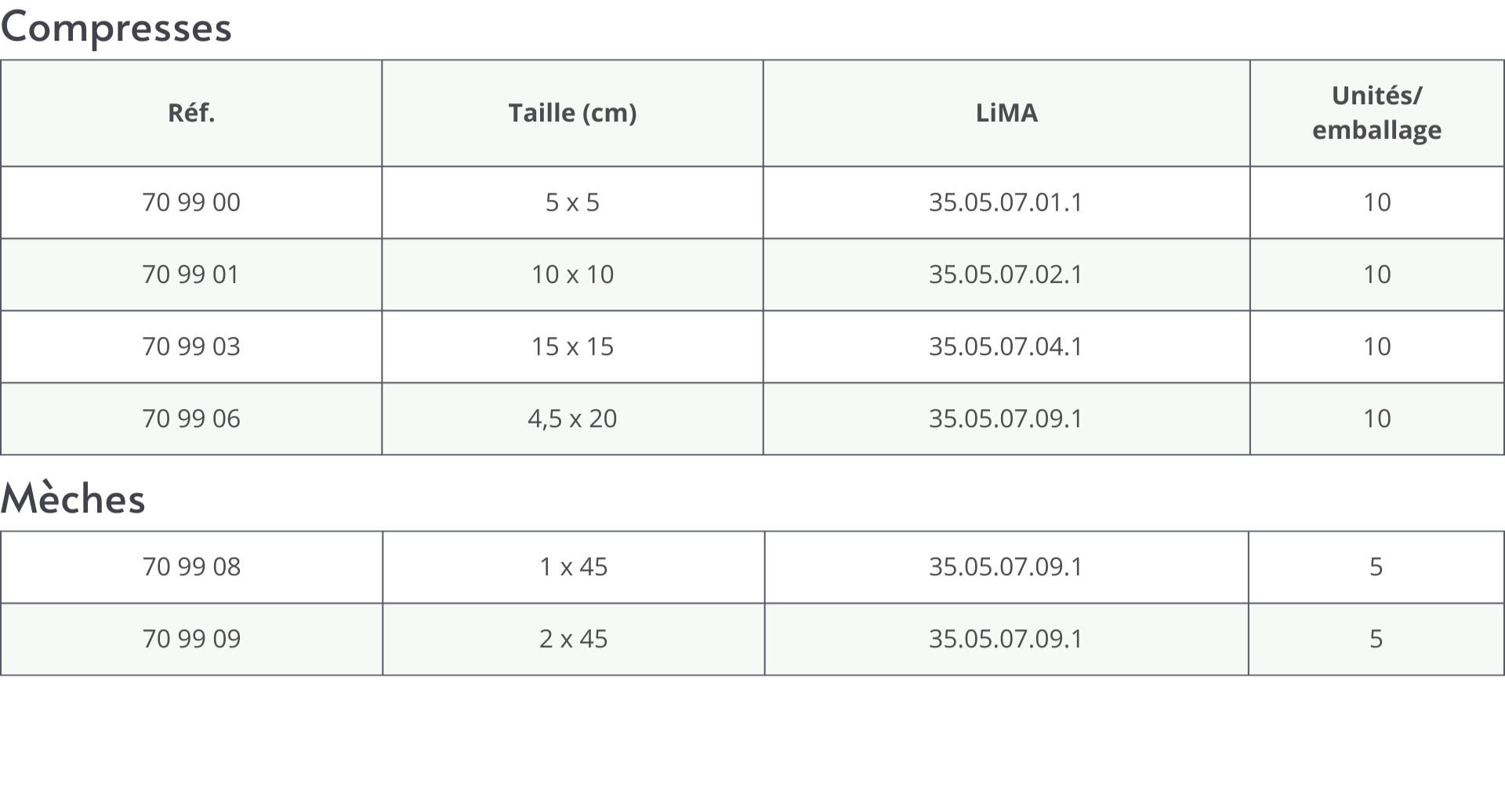This screenshot has height=812, width=1505.
Task: Select the Réf. column header
Action: click(191, 113)
